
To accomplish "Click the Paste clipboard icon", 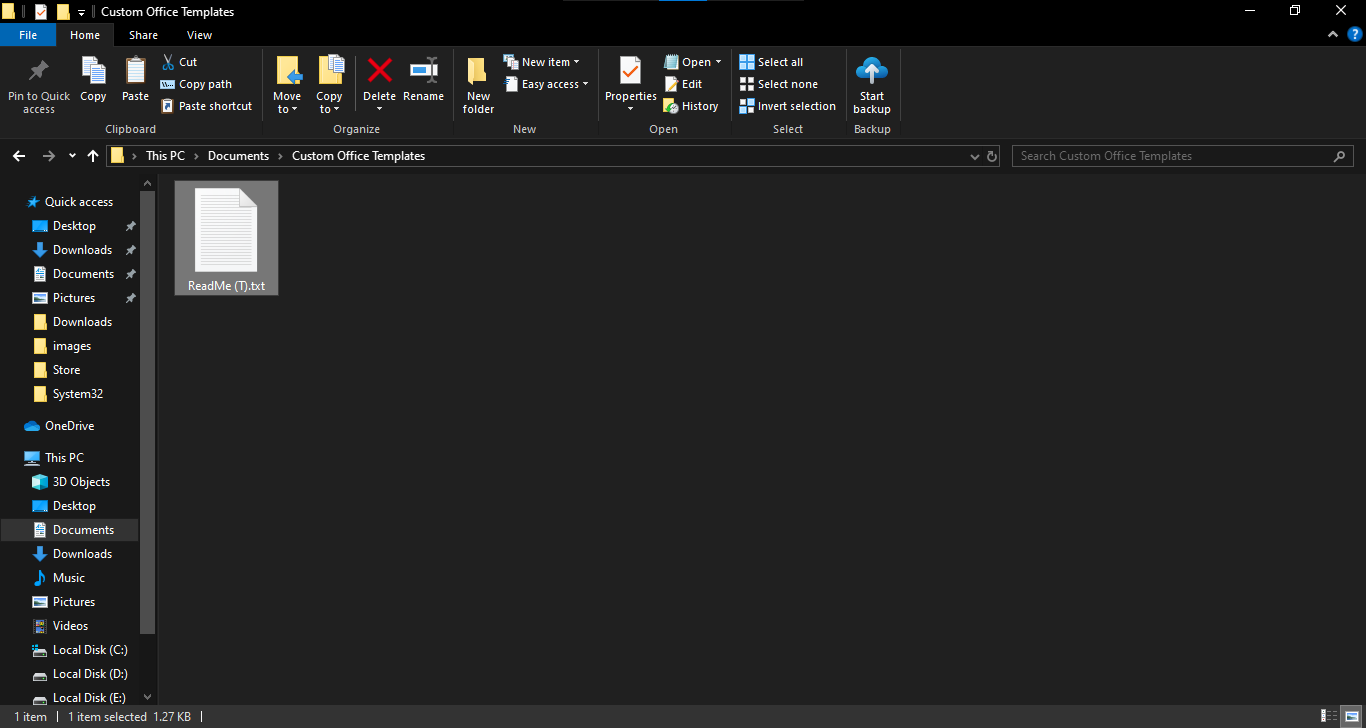I will pyautogui.click(x=135, y=71).
